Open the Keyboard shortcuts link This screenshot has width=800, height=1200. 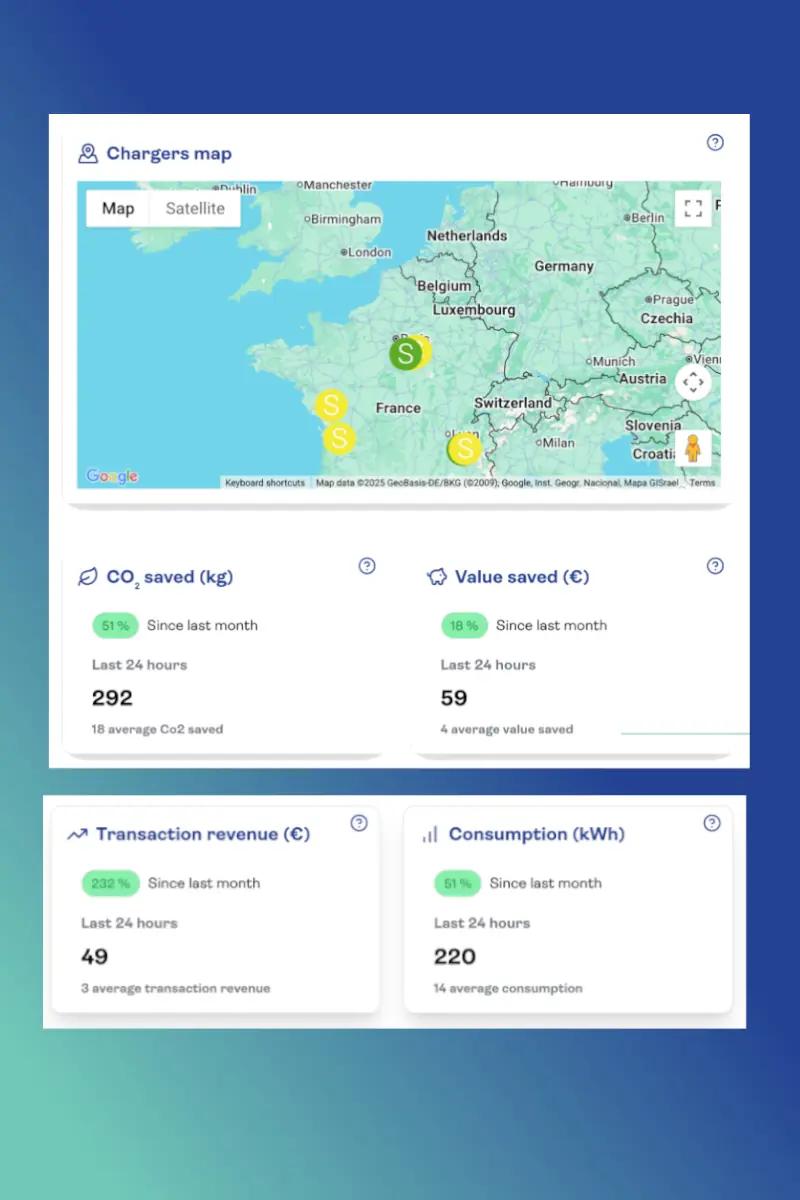point(265,483)
